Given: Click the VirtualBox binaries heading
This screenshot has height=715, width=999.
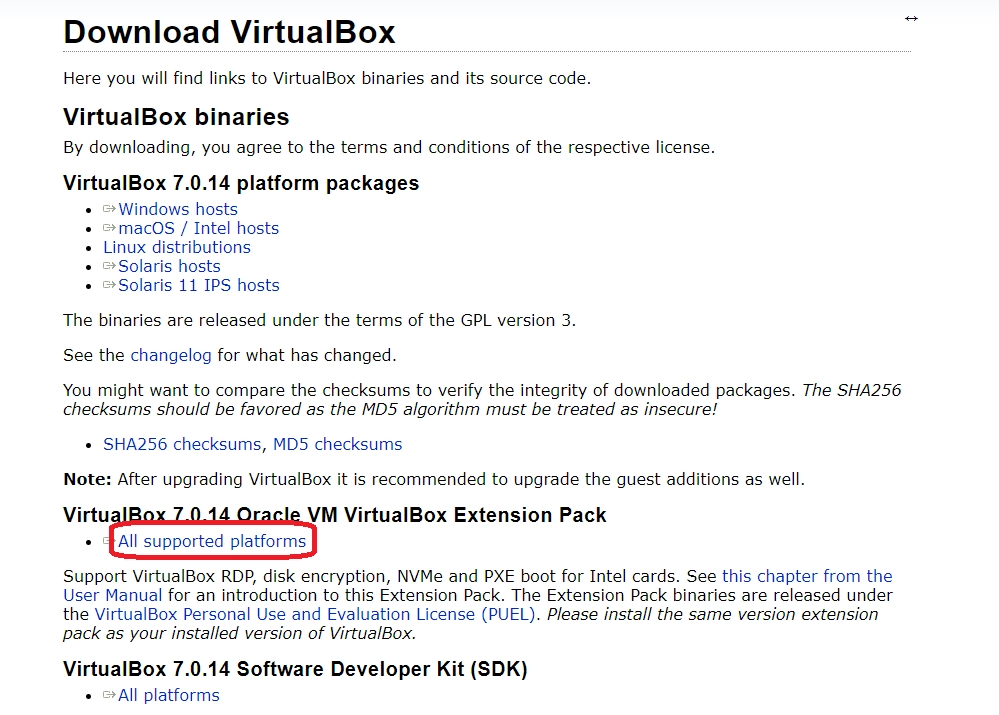Looking at the screenshot, I should tap(176, 117).
